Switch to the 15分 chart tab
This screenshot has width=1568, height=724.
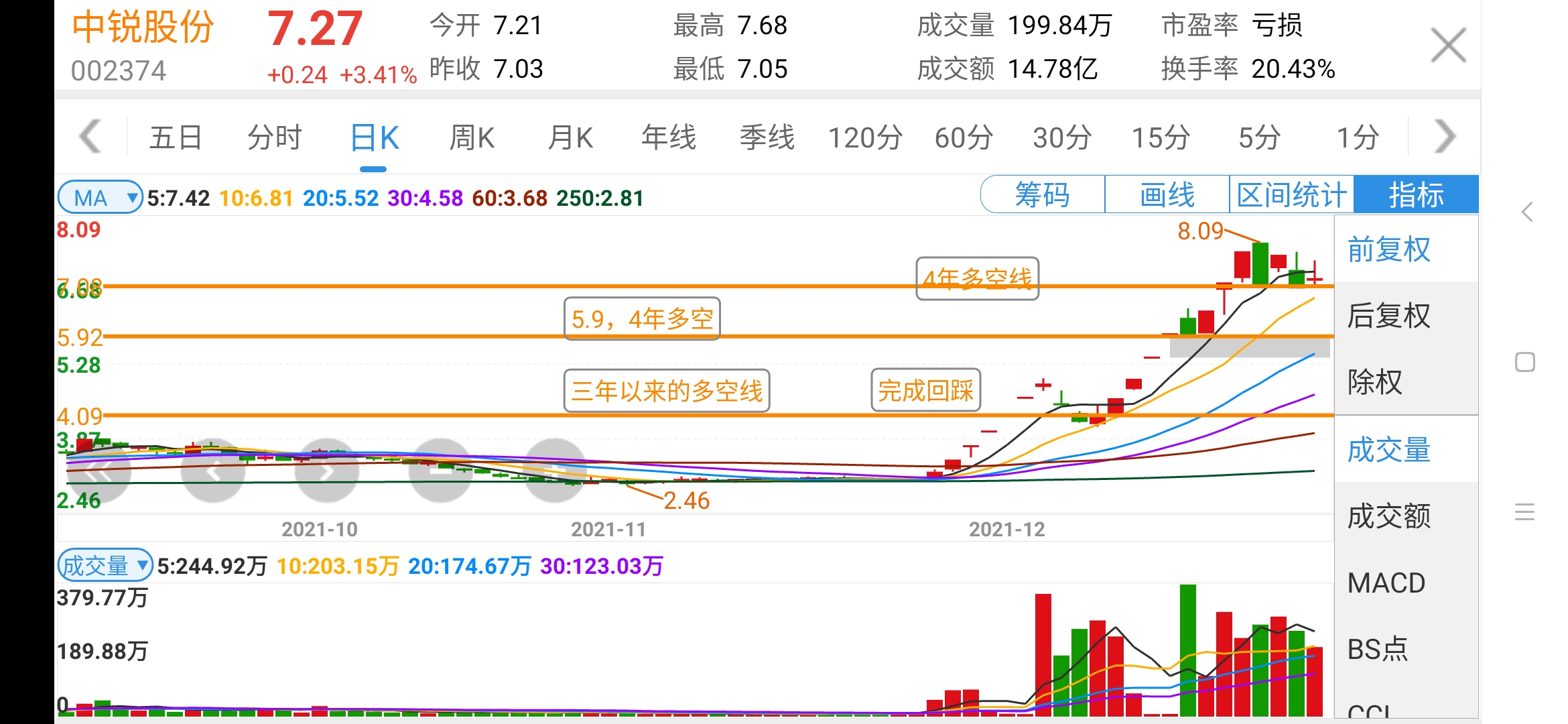click(x=1161, y=138)
